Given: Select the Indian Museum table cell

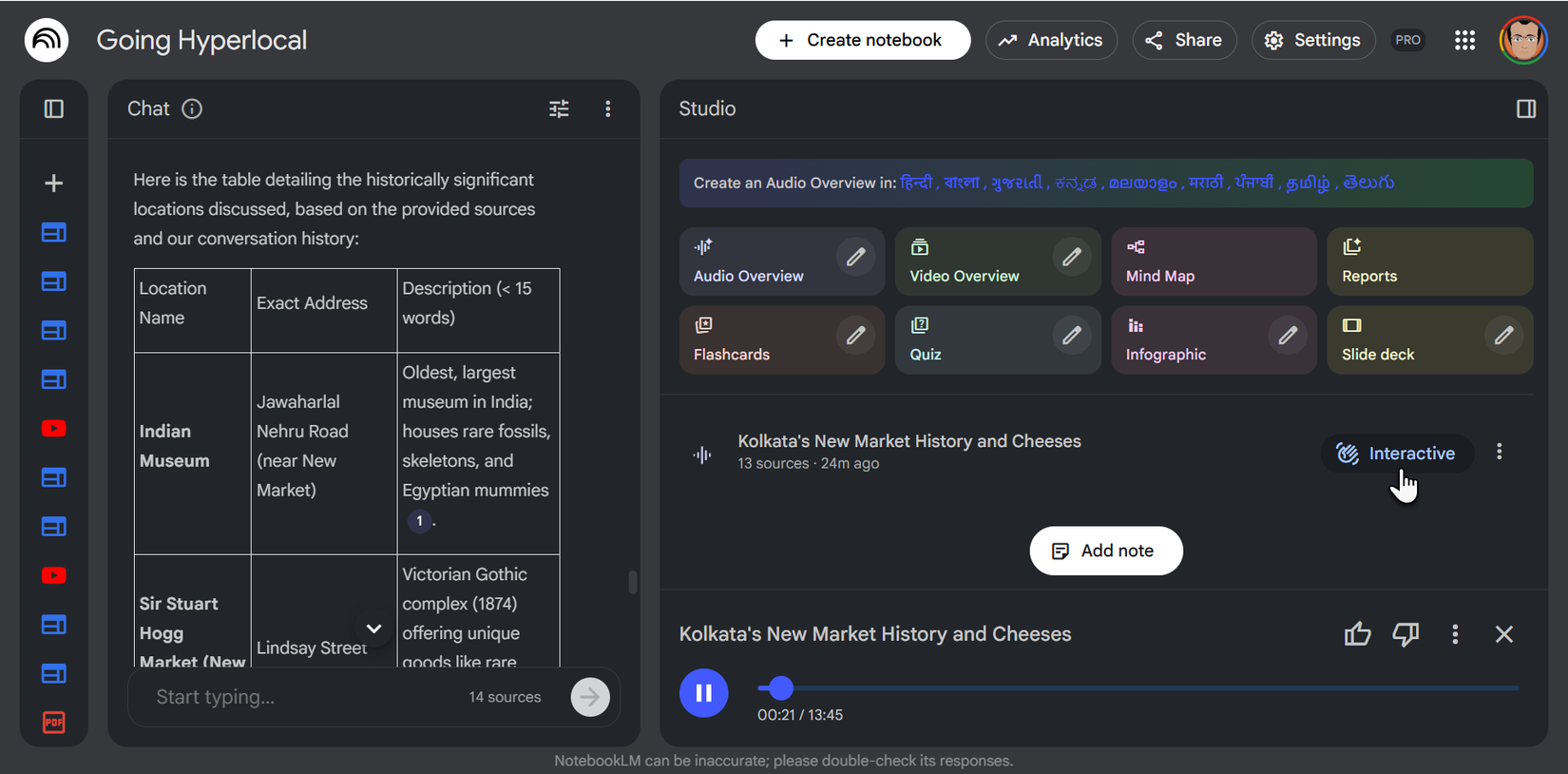Looking at the screenshot, I should pyautogui.click(x=192, y=454).
